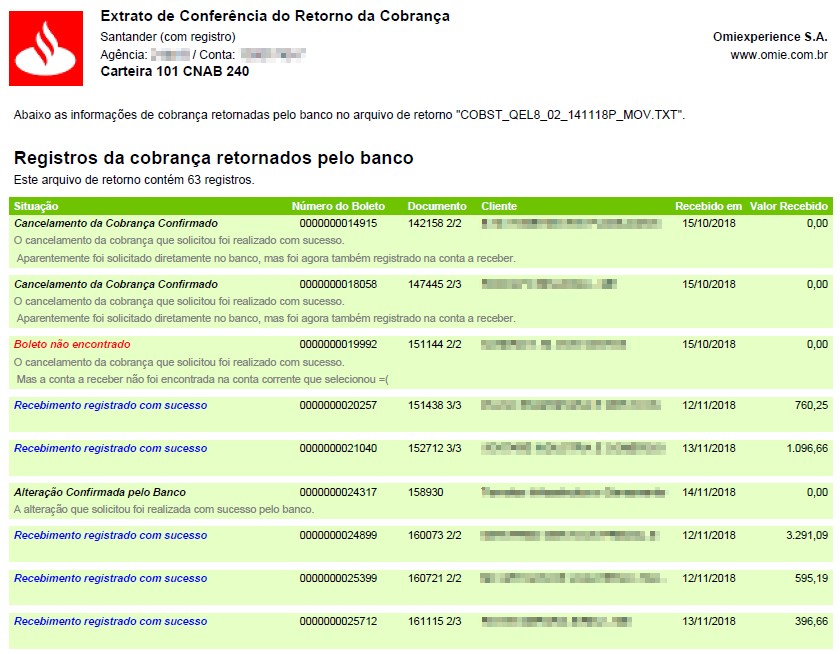Screen dimensions: 840x654
Task: Click received value 595,19
Action: tap(811, 578)
